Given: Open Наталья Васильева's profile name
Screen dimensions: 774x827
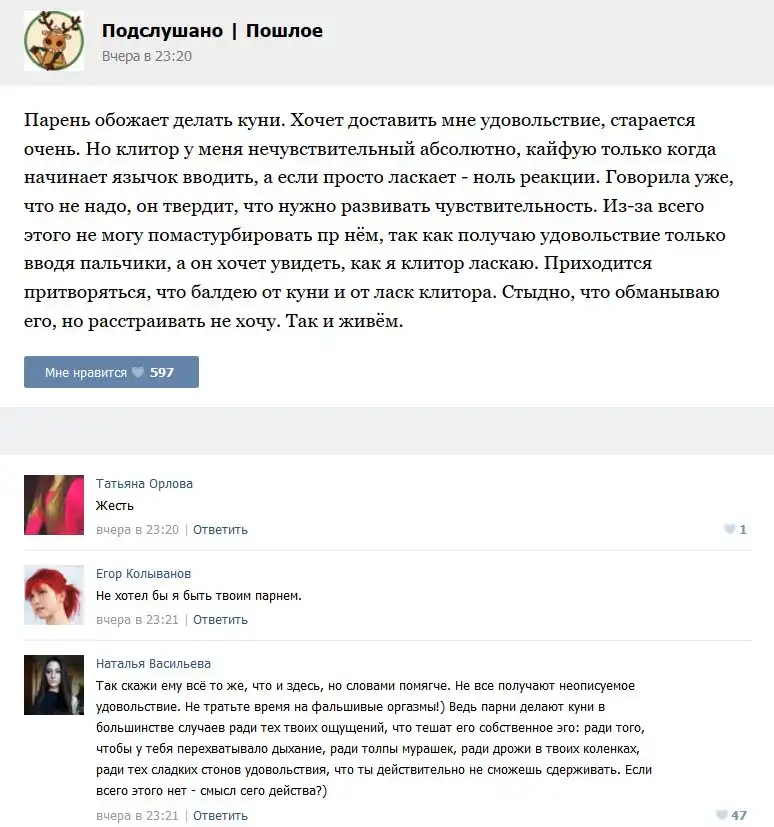Looking at the screenshot, I should click(153, 663).
